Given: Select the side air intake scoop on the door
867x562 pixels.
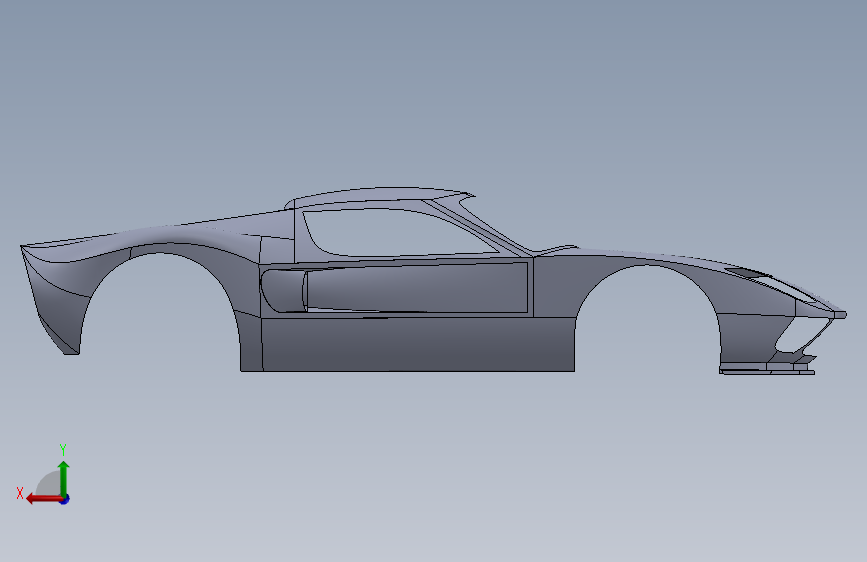Looking at the screenshot, I should point(284,290).
